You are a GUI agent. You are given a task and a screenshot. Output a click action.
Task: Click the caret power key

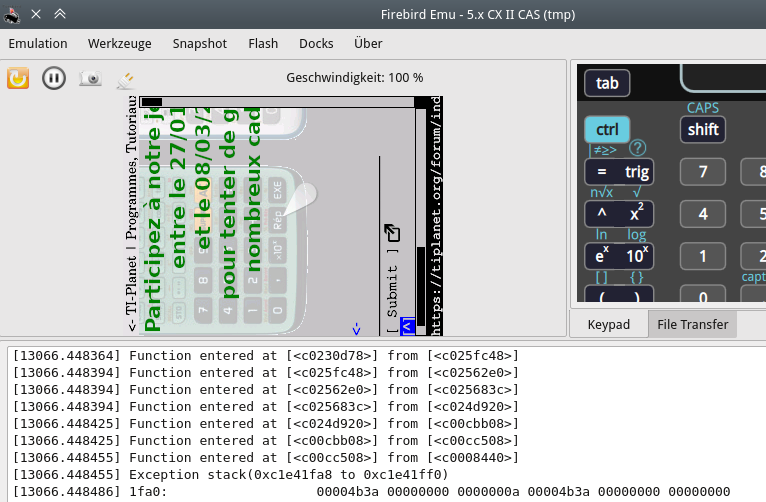601,214
